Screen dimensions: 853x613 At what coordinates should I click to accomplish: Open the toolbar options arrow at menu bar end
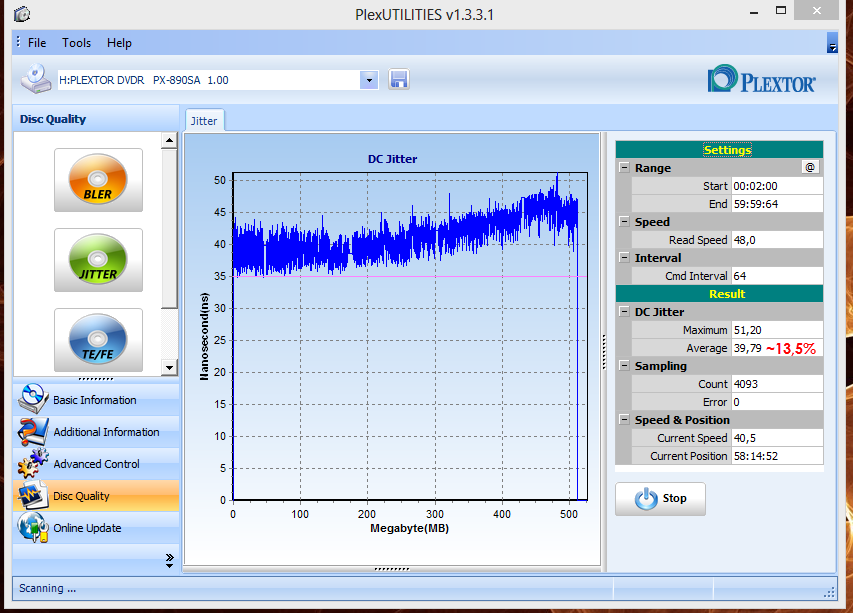pos(832,43)
